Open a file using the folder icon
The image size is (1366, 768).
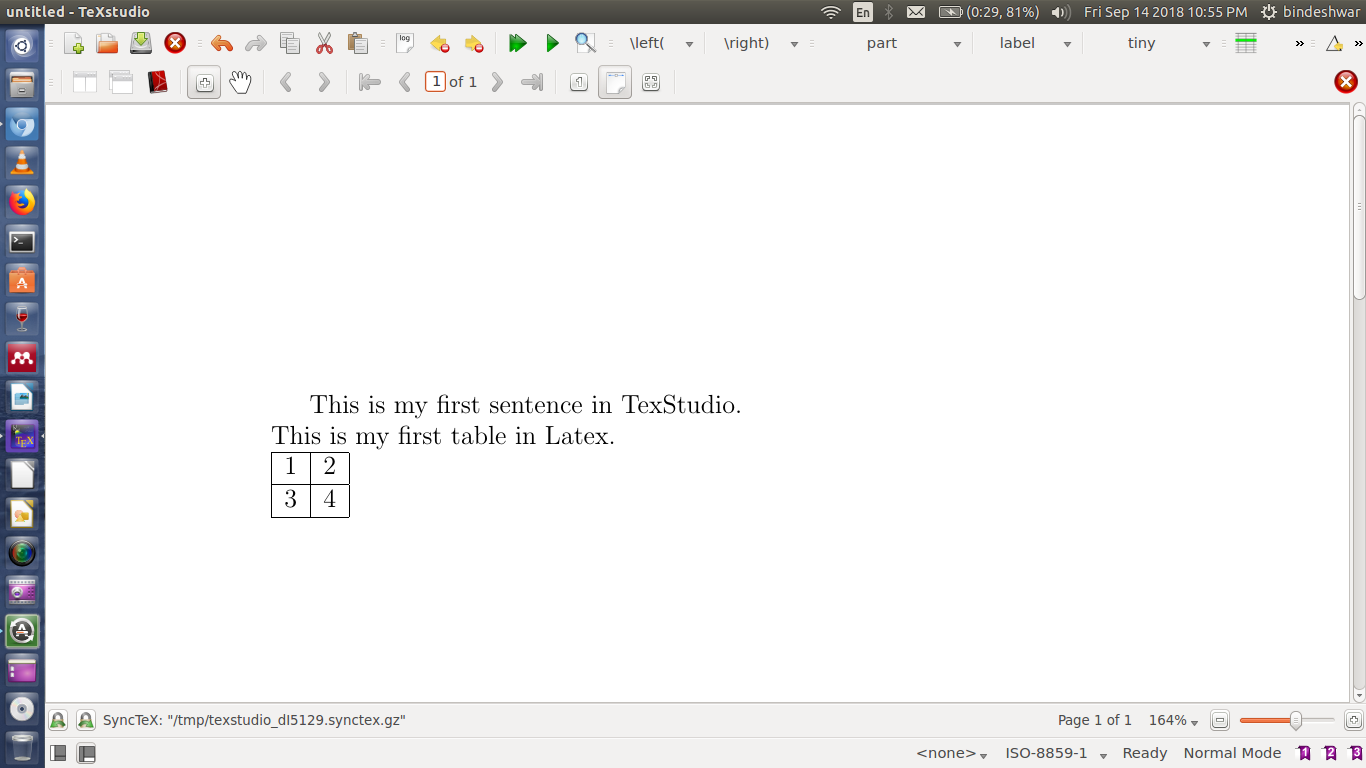(x=107, y=43)
